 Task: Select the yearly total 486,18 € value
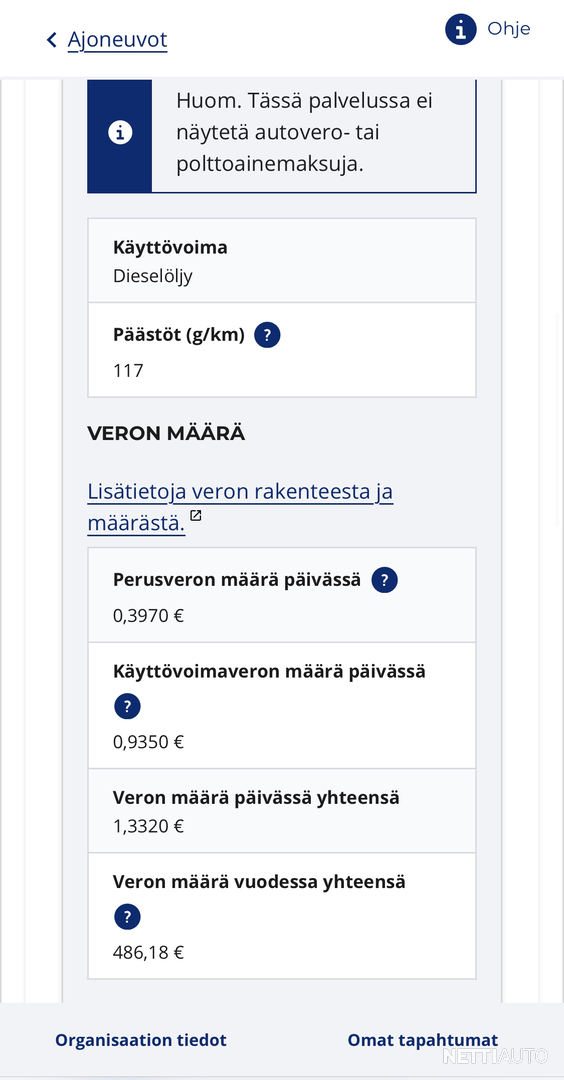pos(148,953)
